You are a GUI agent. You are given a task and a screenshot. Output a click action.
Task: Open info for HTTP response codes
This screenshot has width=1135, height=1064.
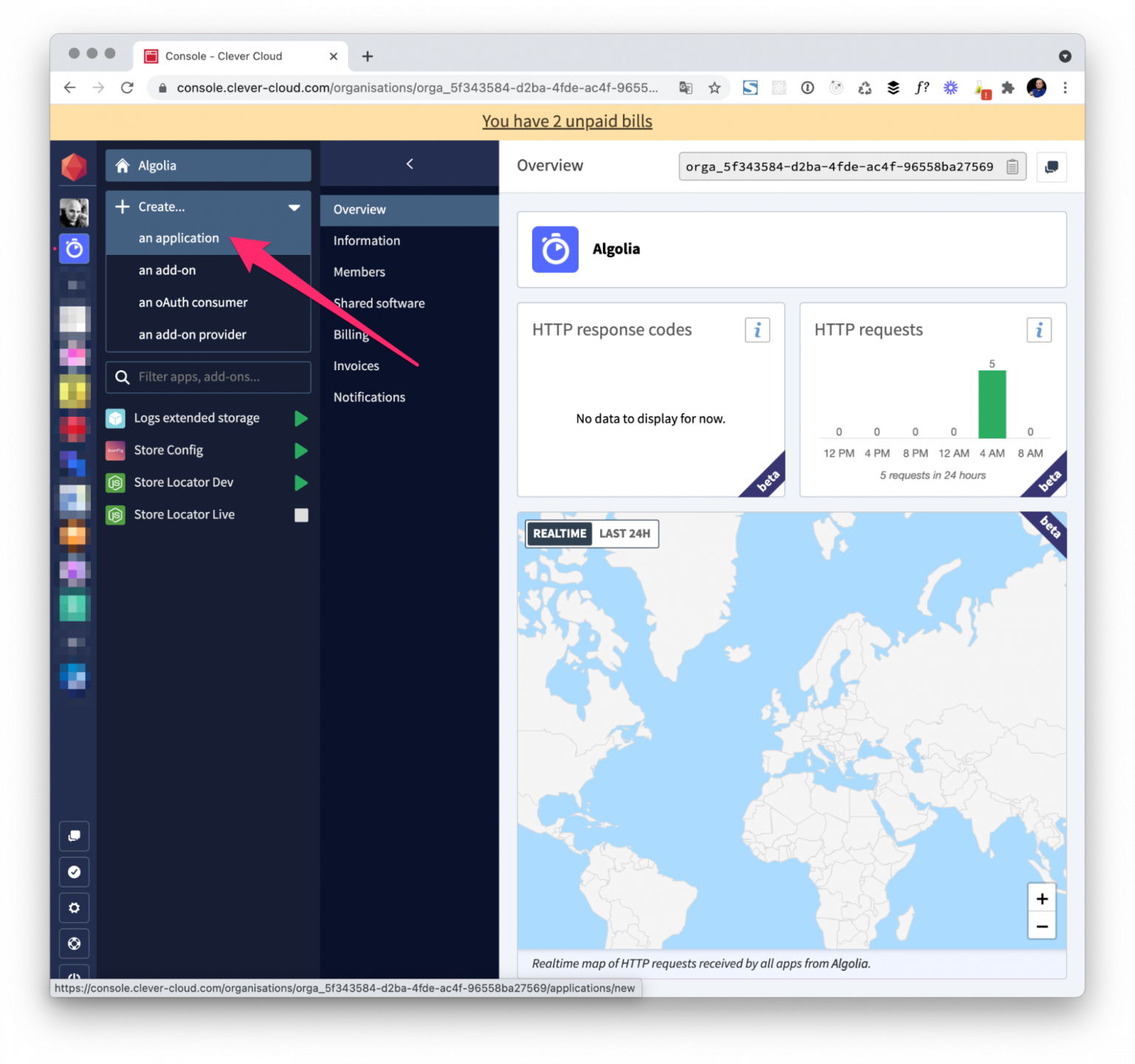[x=757, y=330]
